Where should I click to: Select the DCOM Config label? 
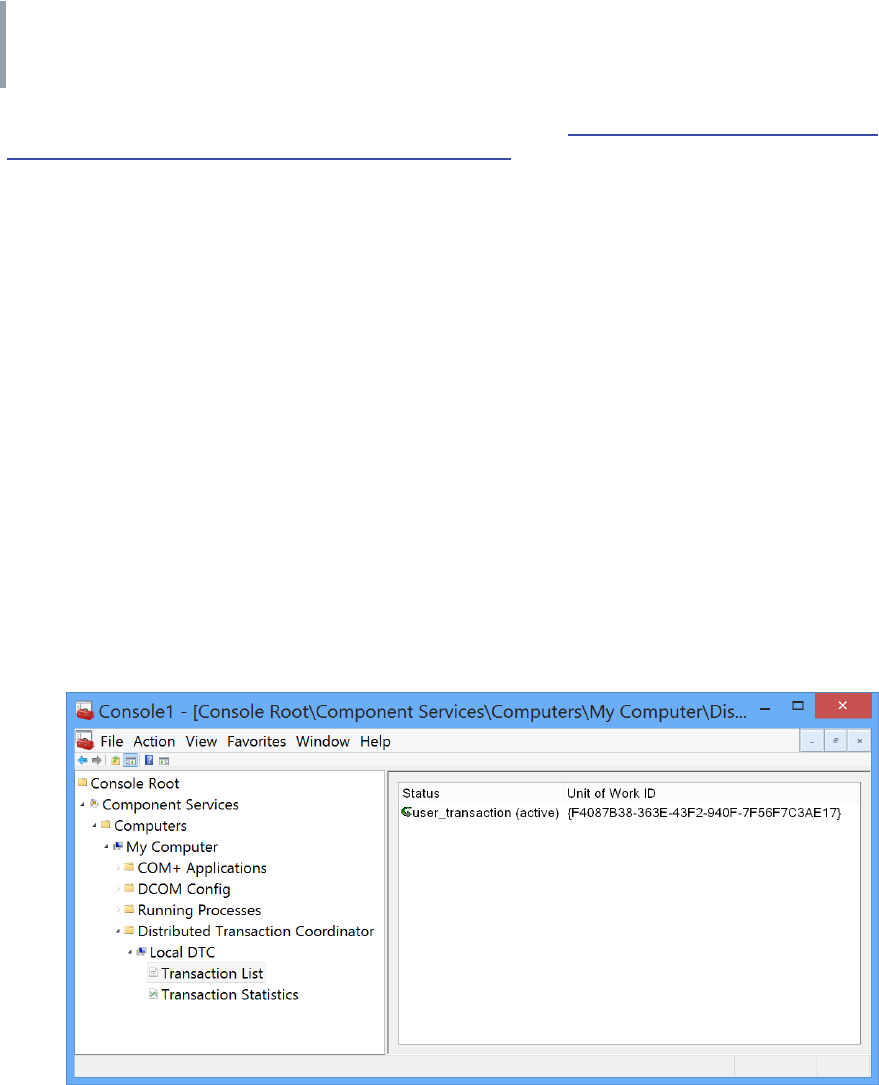point(184,889)
